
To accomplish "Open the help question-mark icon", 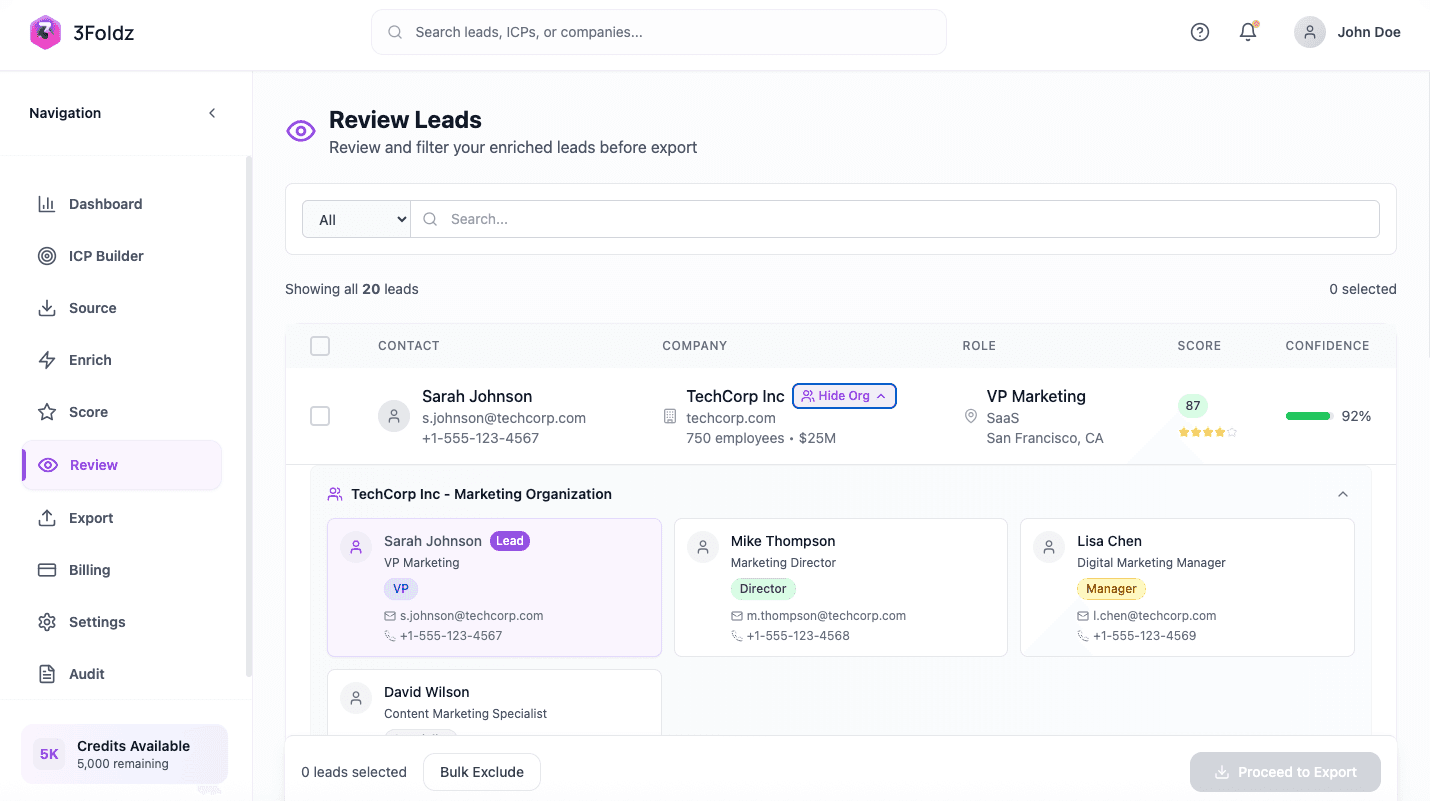I will 1200,32.
